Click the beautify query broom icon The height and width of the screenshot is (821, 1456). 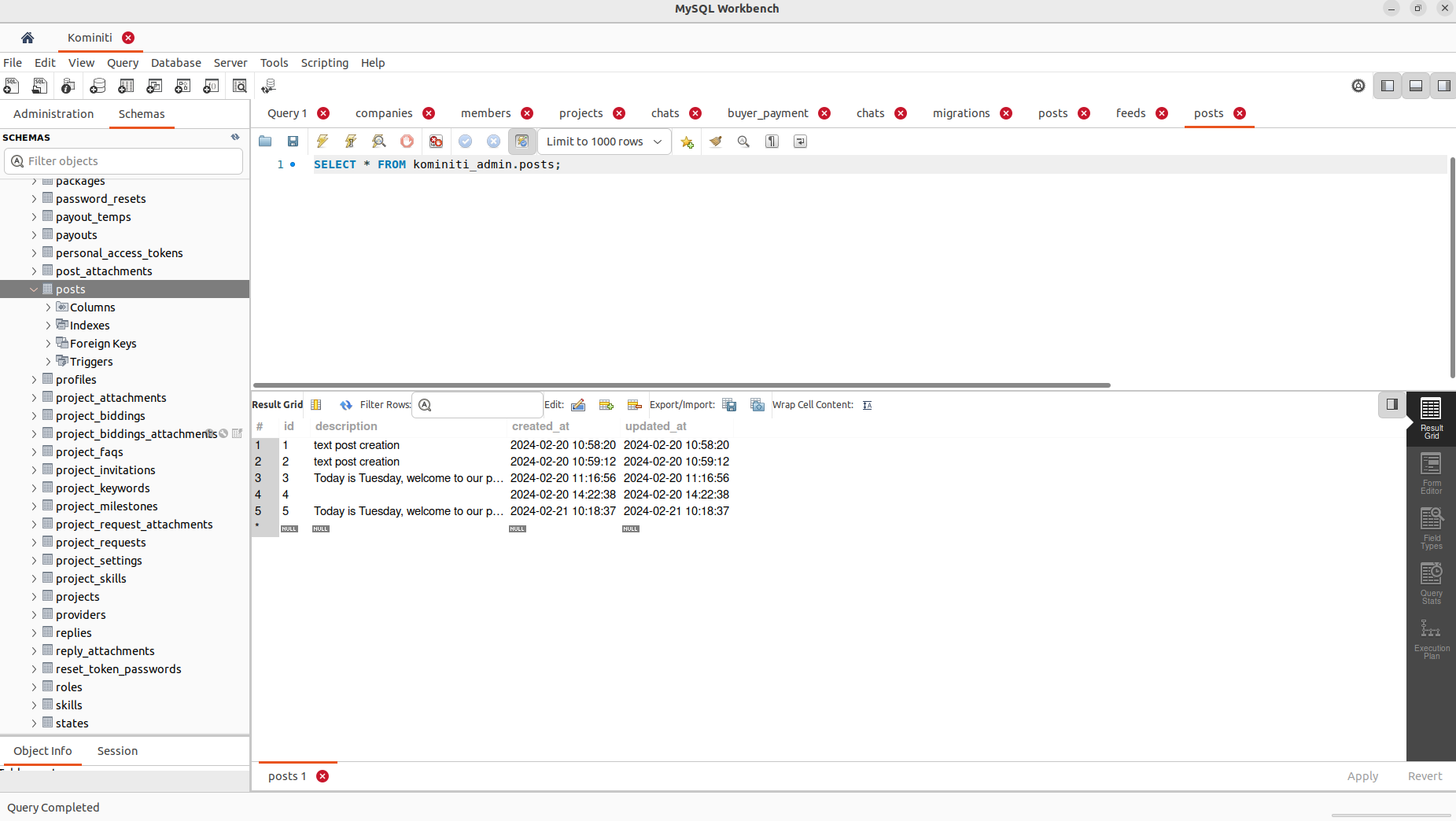(715, 142)
